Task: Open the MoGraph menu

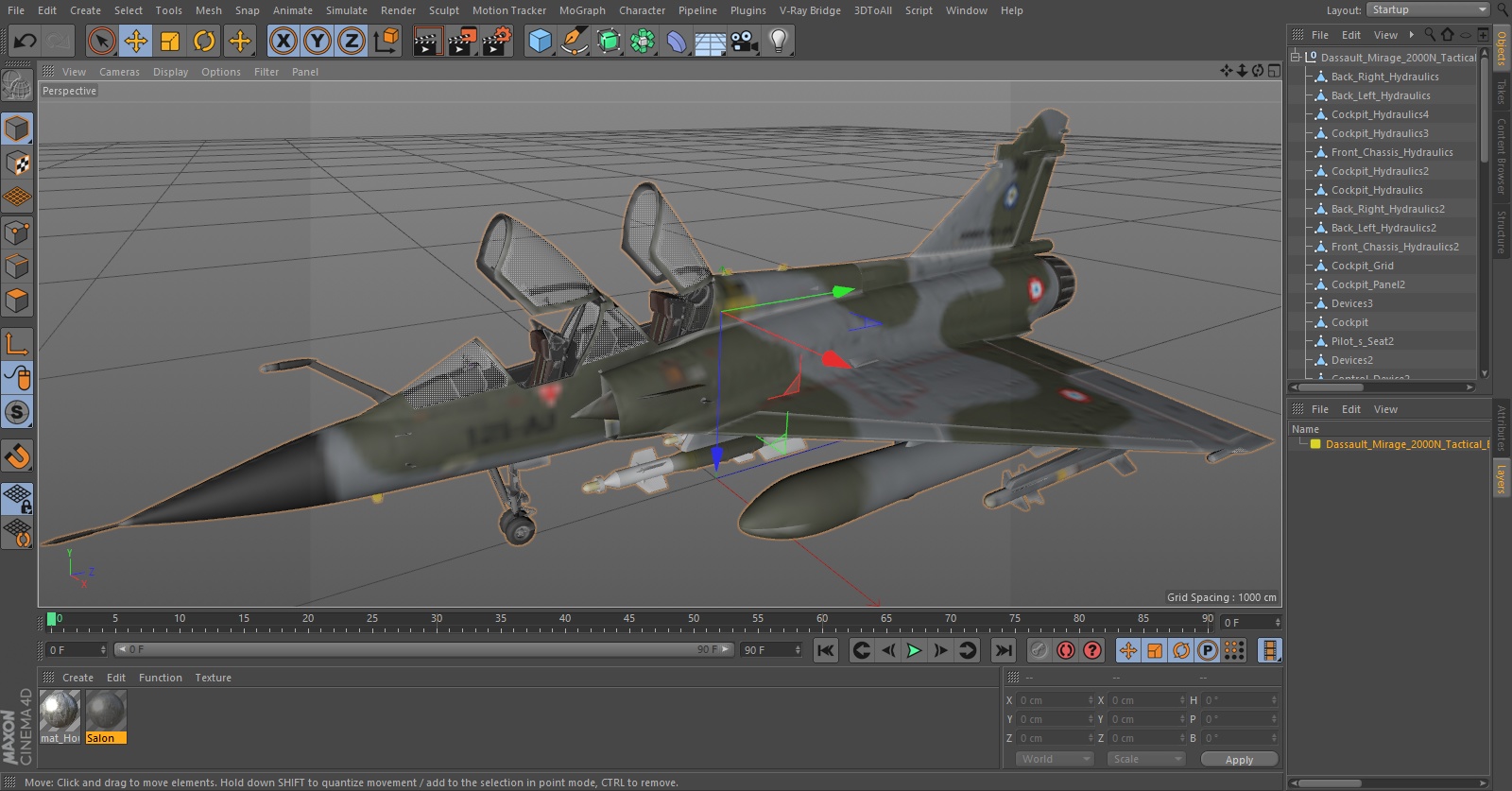Action: pos(582,10)
